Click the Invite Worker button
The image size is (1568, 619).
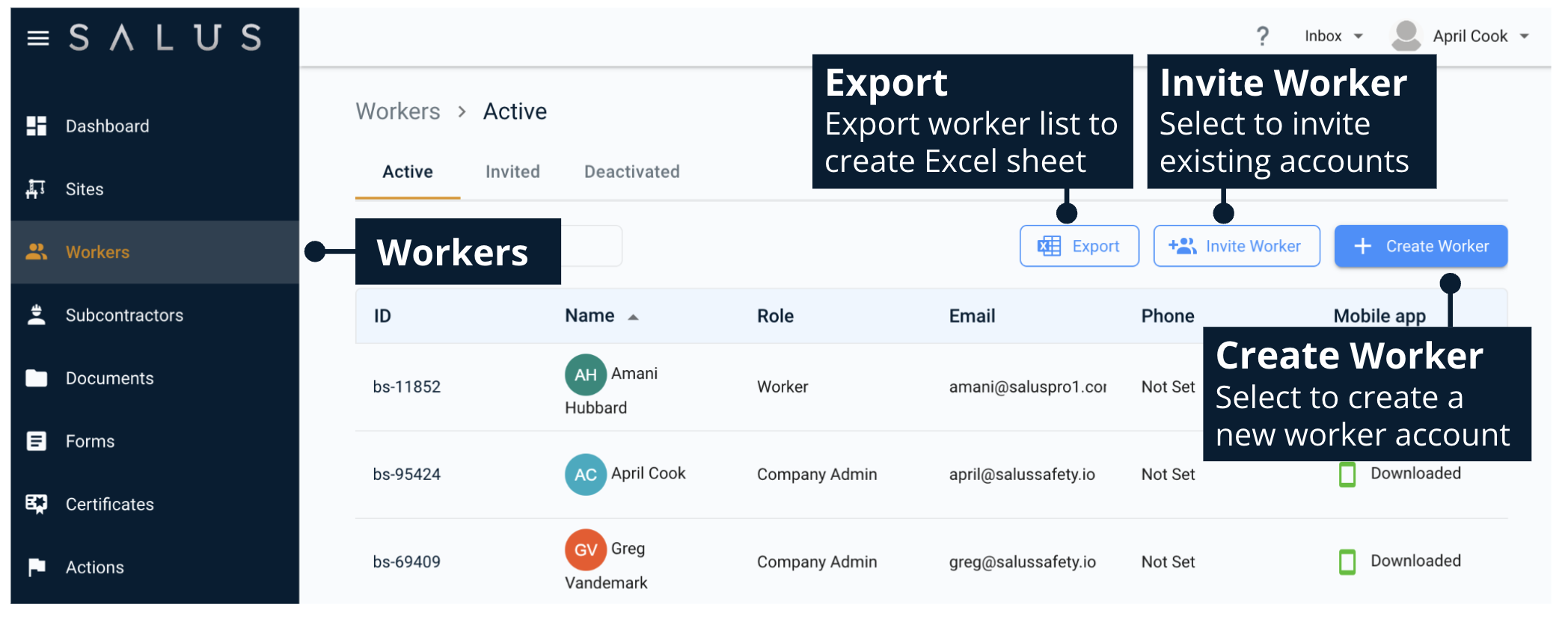coord(1236,246)
